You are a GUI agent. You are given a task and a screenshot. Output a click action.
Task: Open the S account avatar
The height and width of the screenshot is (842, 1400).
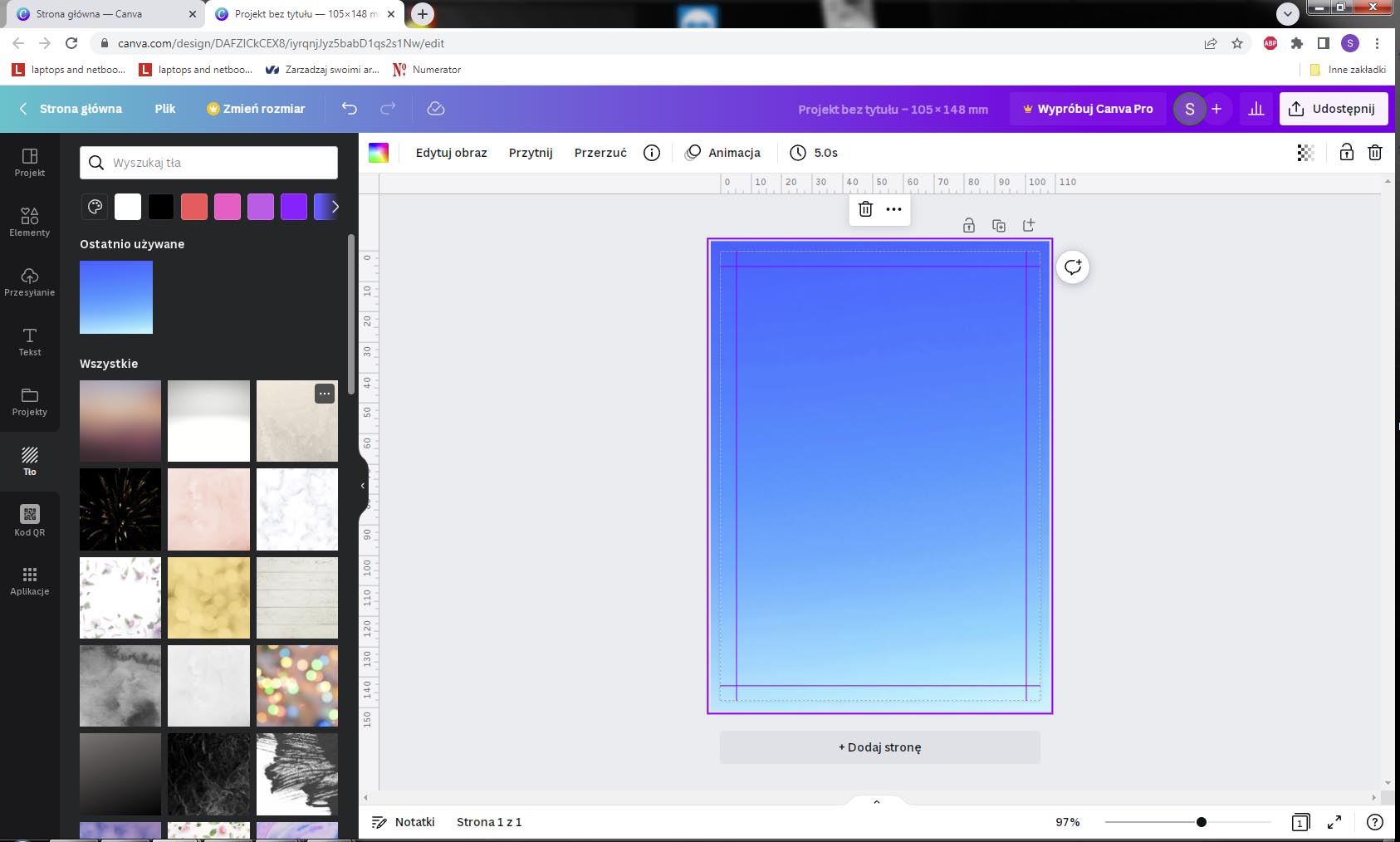coord(1189,109)
